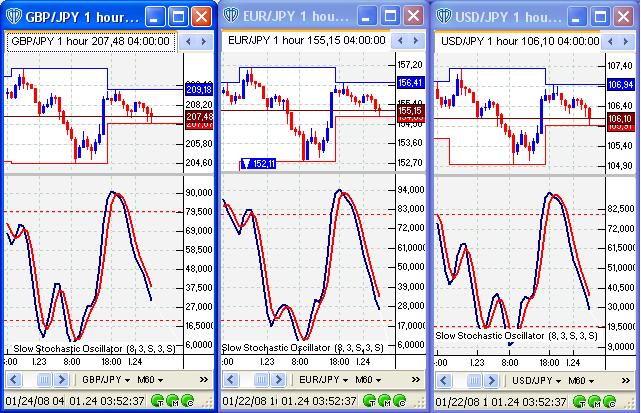The image size is (641, 413).
Task: Open M60 timeframe dropdown in GBP/JPY window
Action: click(150, 380)
